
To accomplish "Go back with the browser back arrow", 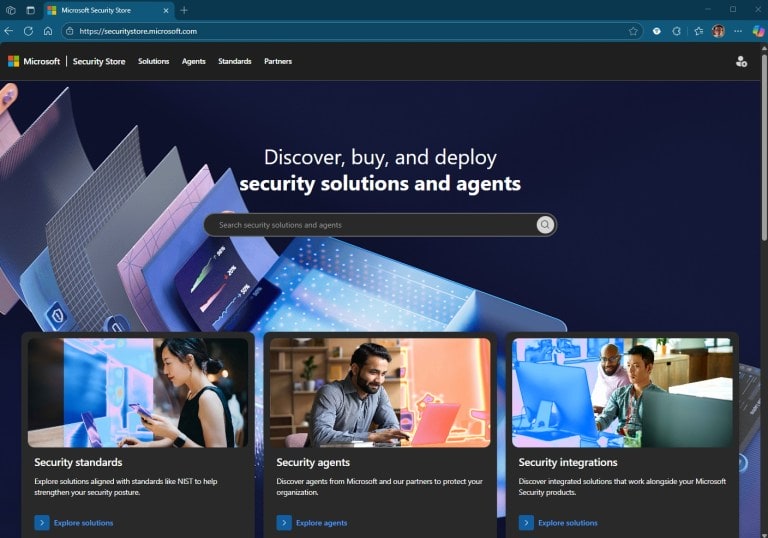I will (x=9, y=31).
